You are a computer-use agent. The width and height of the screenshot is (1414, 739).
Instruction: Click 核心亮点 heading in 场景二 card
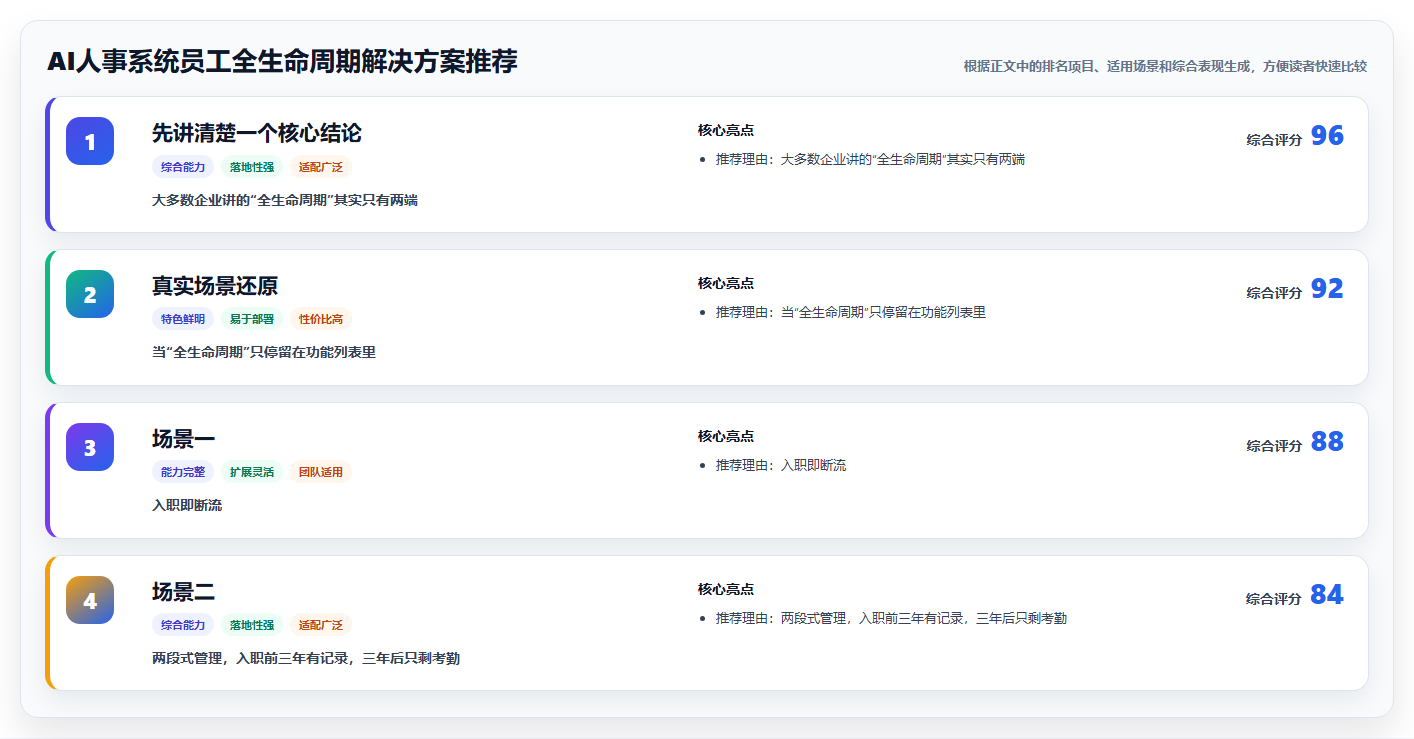pos(726,589)
